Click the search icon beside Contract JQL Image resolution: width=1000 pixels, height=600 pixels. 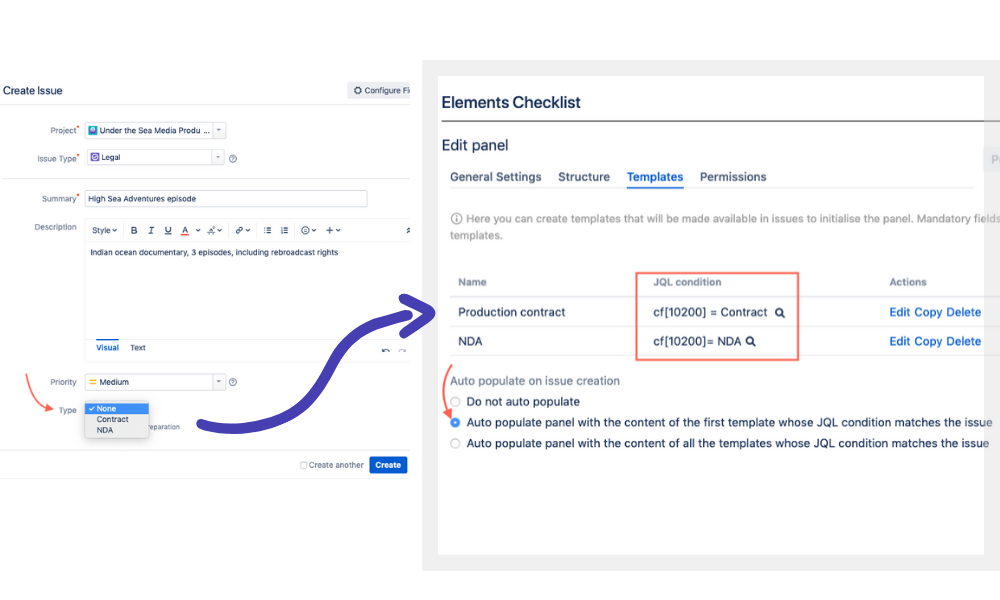point(779,312)
